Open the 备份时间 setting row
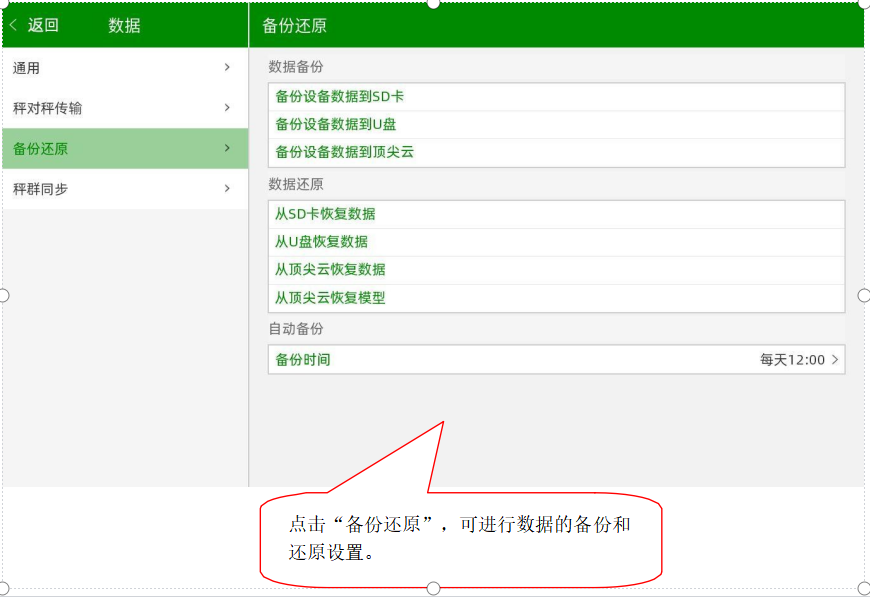 [x=557, y=360]
